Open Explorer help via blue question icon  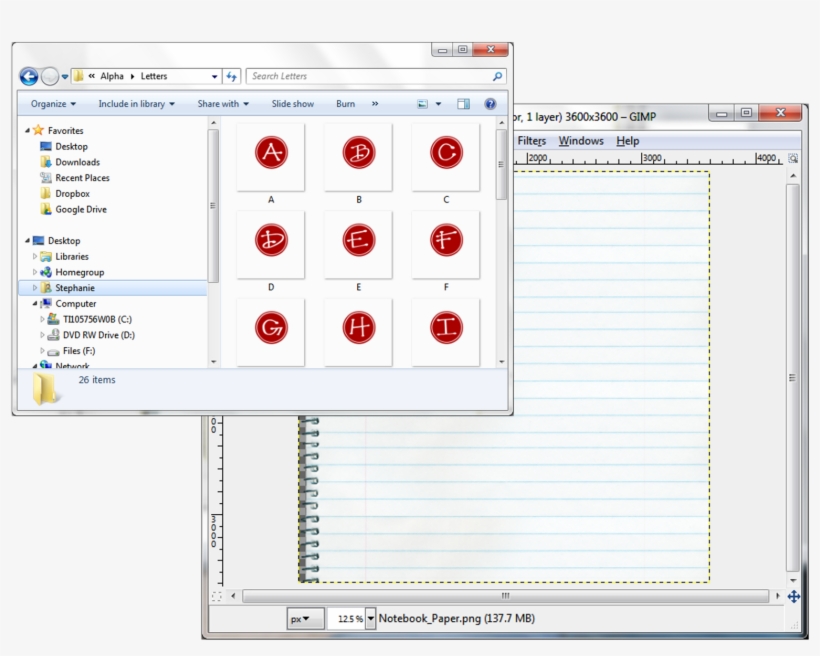click(490, 104)
